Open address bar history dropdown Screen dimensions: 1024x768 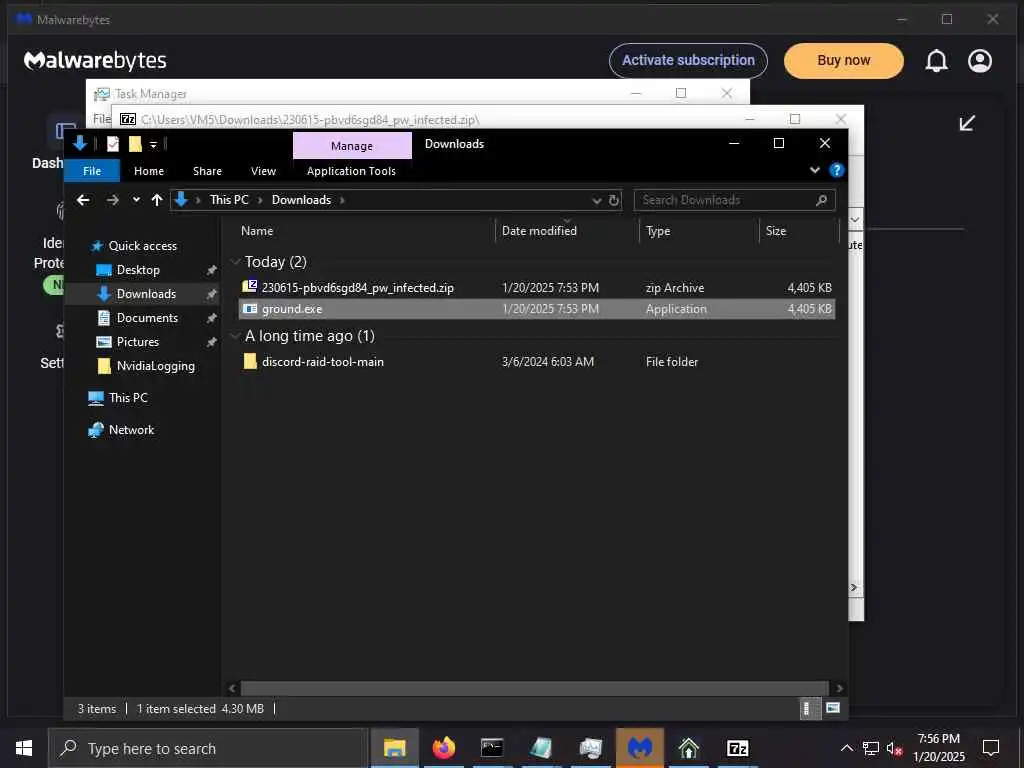click(596, 200)
